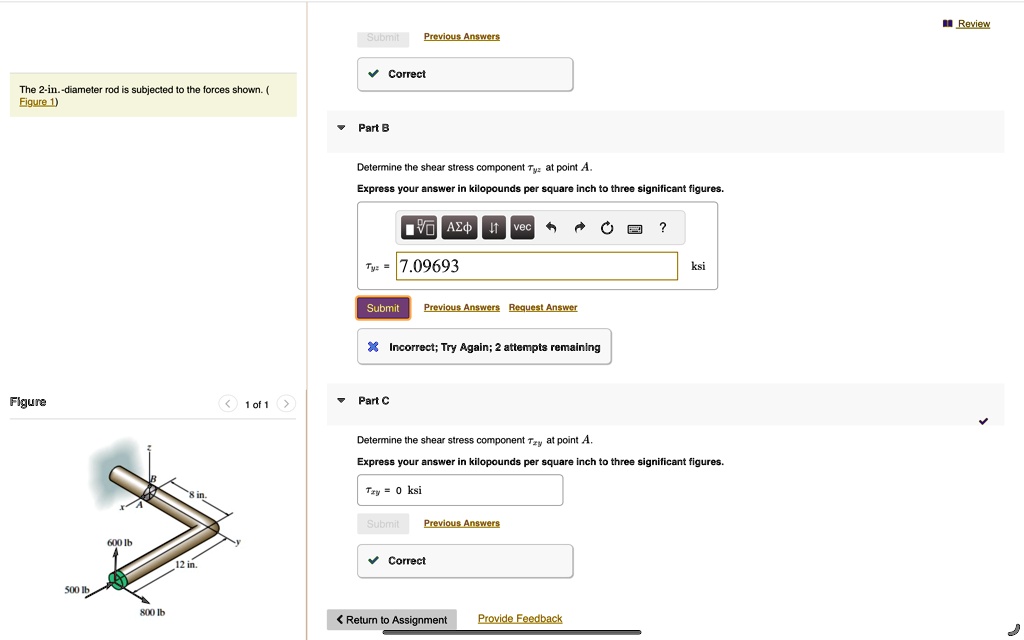Collapse the Part C section
Screen dimensions: 1024x640
[341, 401]
